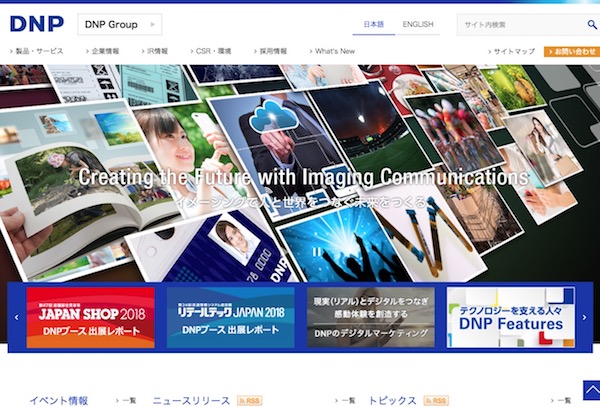
Task: Open リテールテック JAPAN 2018 banner
Action: [231, 317]
